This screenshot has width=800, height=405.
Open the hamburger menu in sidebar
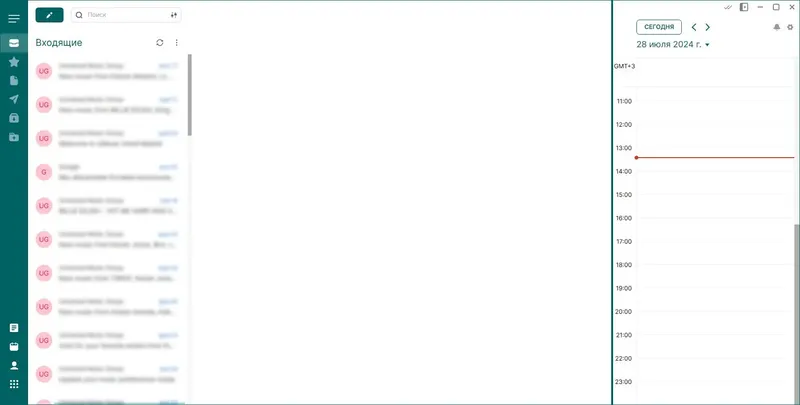pos(14,19)
